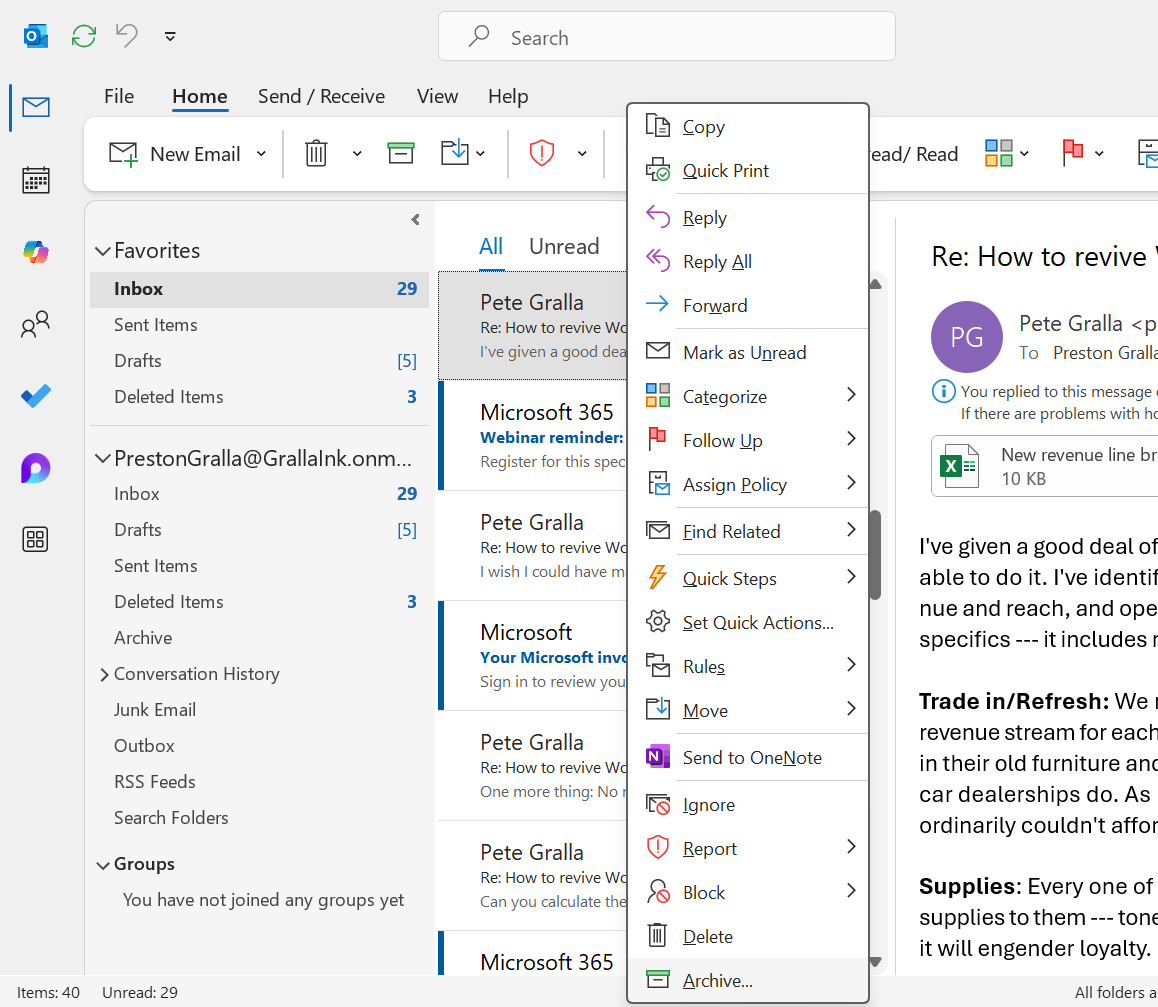
Task: Click the Archive icon on the ribbon
Action: click(x=400, y=153)
